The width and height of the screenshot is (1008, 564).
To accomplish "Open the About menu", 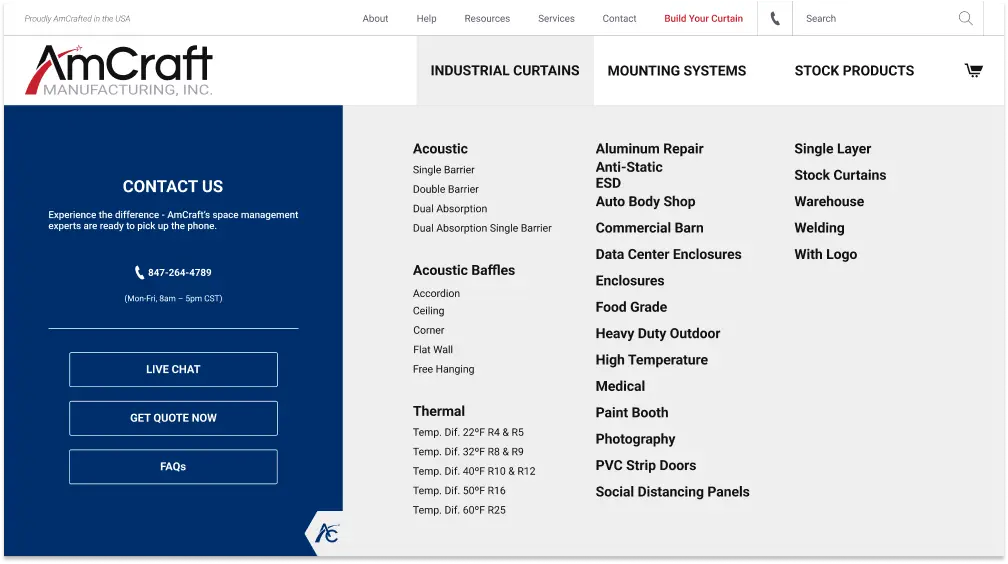I will 375,19.
